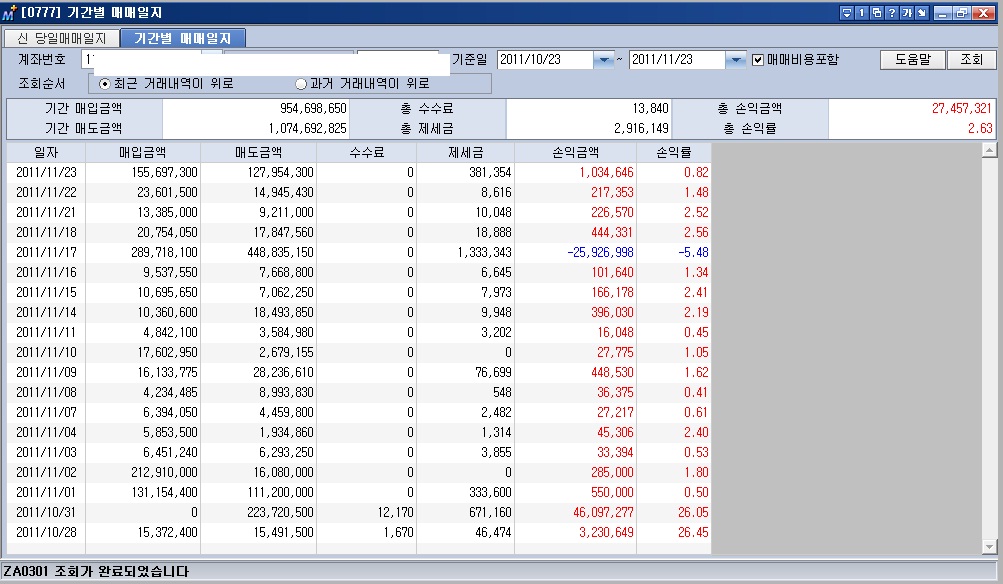The width and height of the screenshot is (1003, 584).
Task: Select the 기간별 매매일지 tab
Action: pyautogui.click(x=183, y=38)
